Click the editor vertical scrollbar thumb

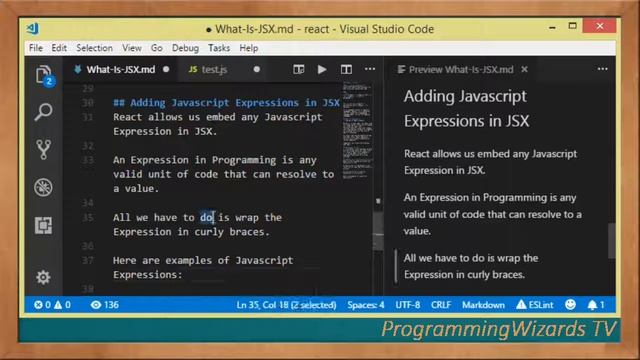pos(378,230)
